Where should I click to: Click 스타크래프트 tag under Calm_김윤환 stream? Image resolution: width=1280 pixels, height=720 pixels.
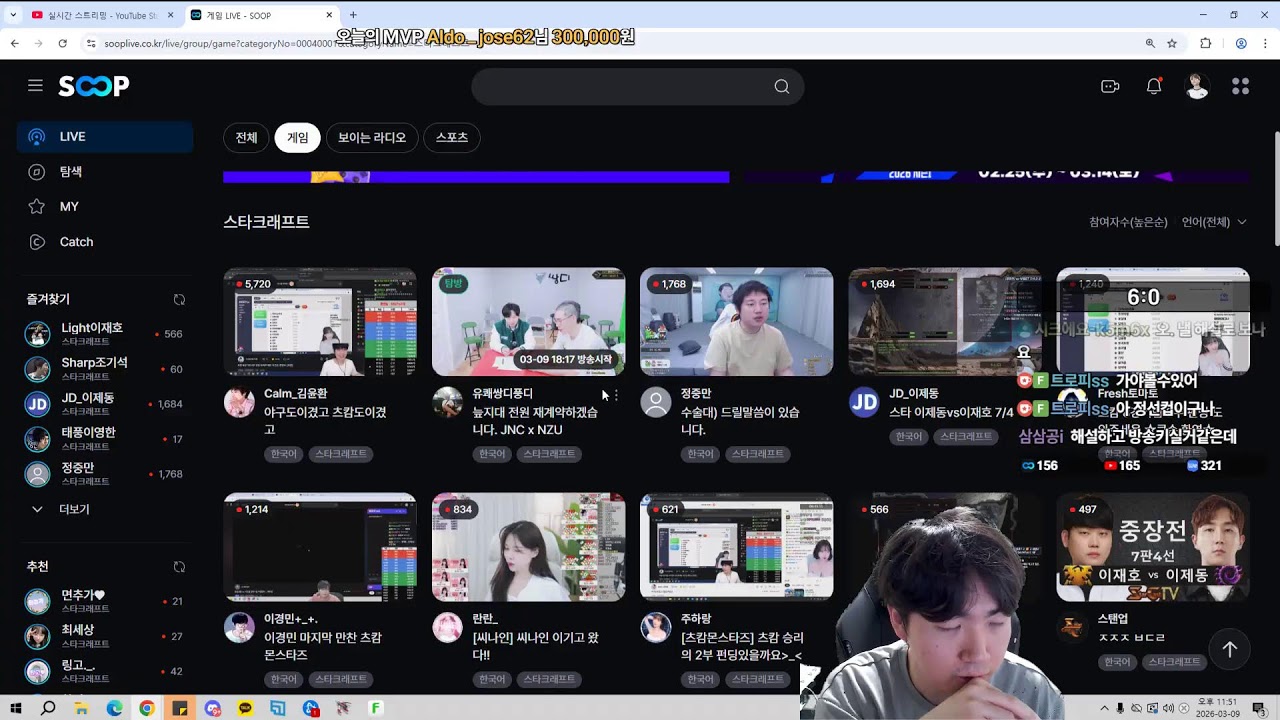tap(341, 454)
